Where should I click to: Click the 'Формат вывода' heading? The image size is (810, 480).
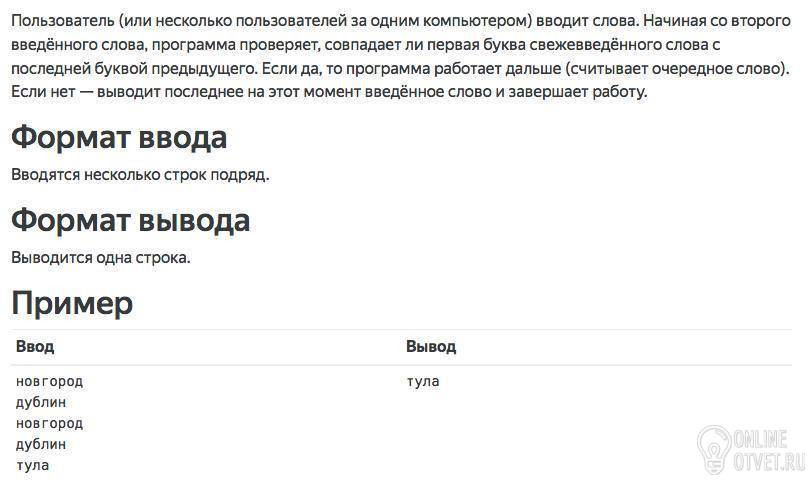pyautogui.click(x=130, y=220)
